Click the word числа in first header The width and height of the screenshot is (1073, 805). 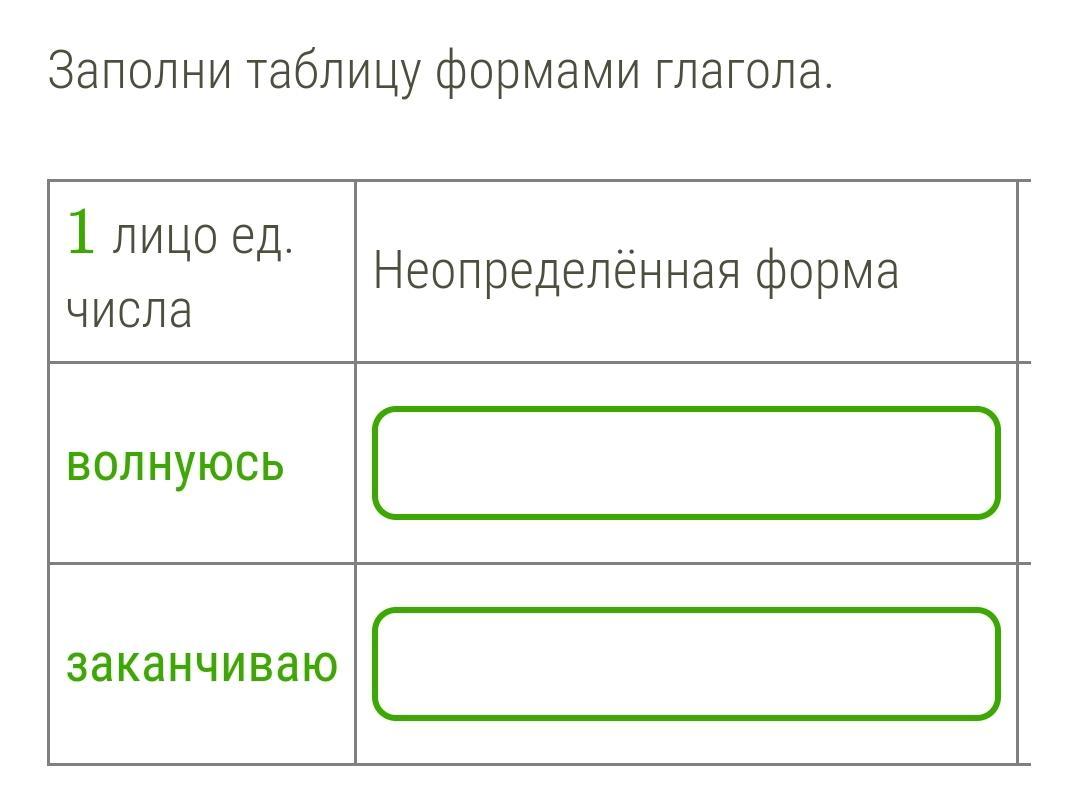click(129, 311)
